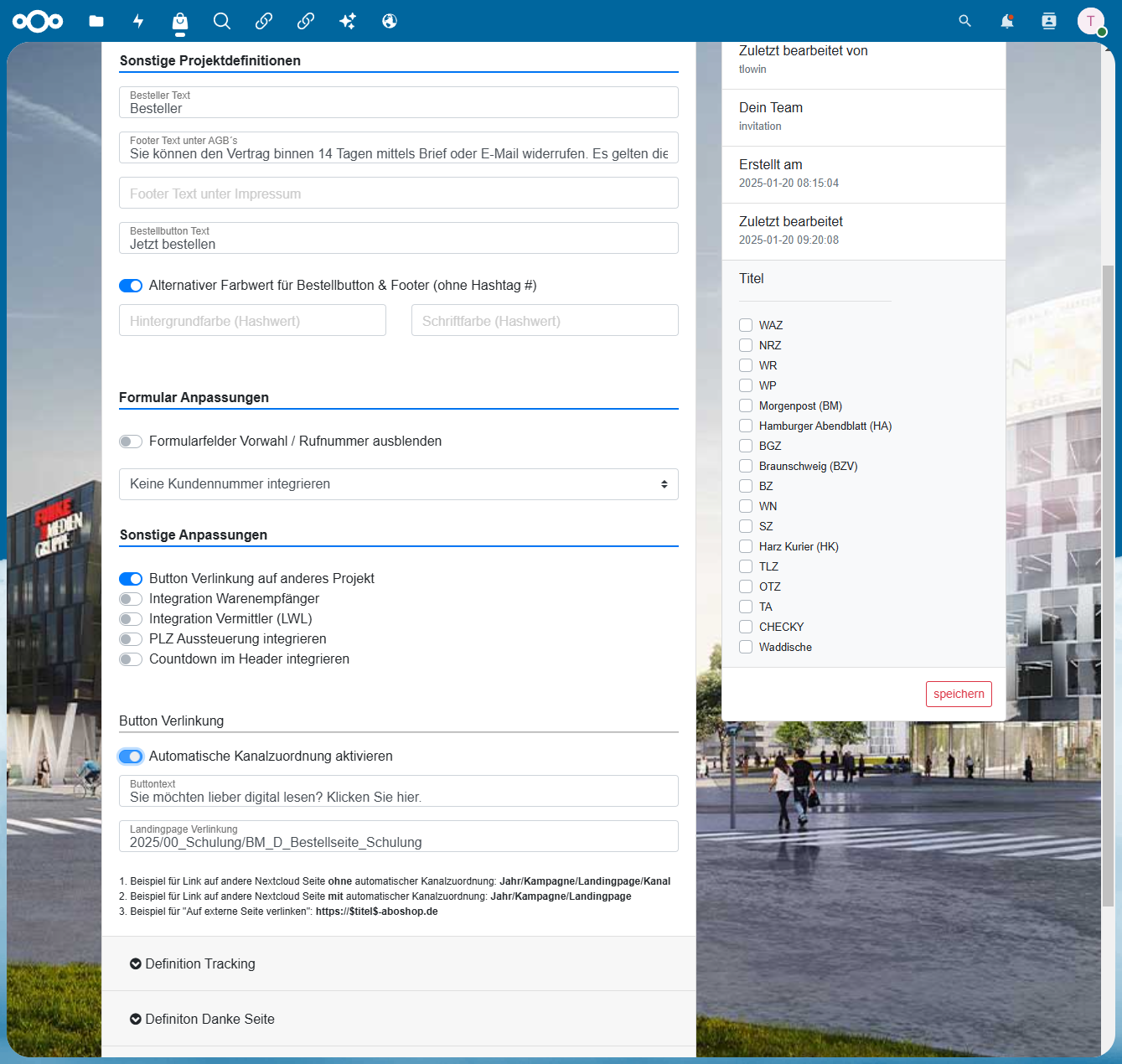
Task: Tick the Harz Kurier (HK) checkbox
Action: pyautogui.click(x=746, y=546)
